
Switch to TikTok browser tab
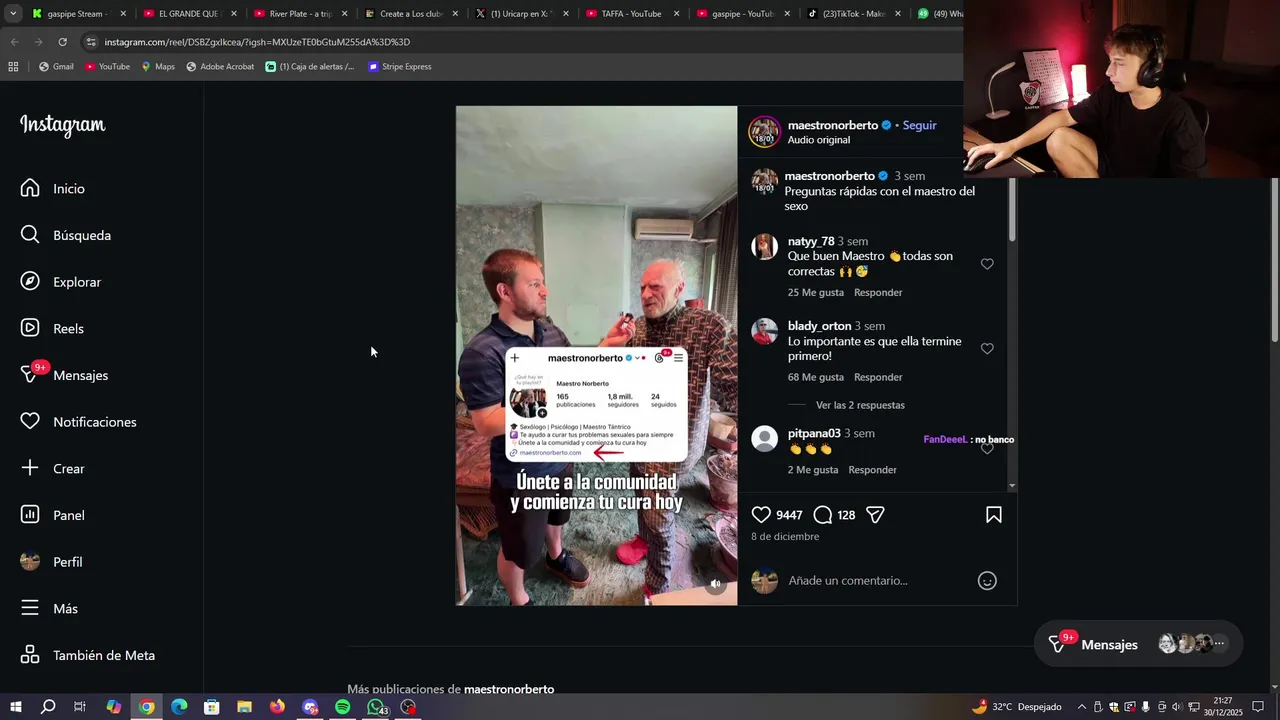click(x=854, y=14)
